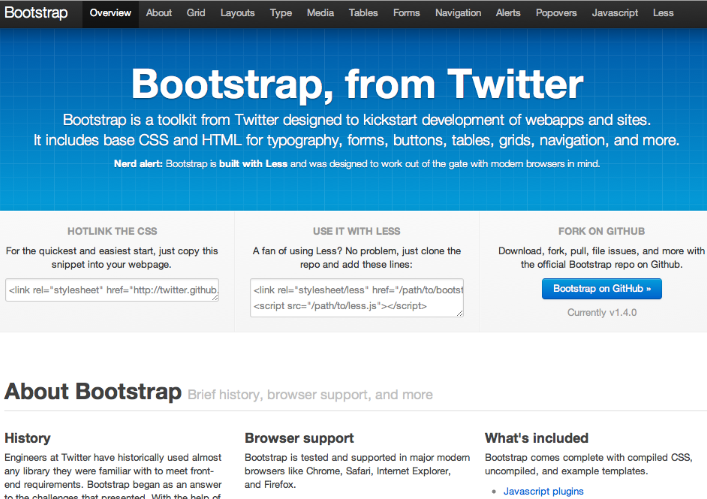This screenshot has height=499, width=707.
Task: Select the Overview nav item
Action: 110,13
